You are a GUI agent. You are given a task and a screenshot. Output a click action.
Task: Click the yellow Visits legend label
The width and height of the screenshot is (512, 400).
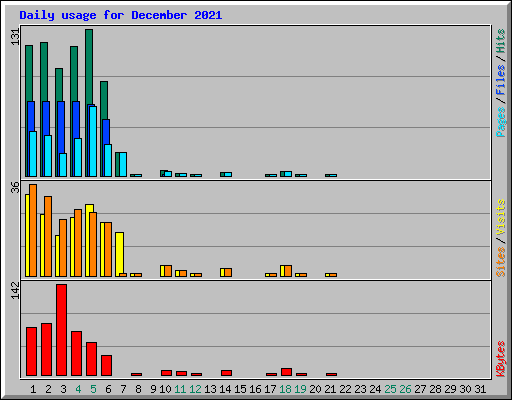pos(501,217)
